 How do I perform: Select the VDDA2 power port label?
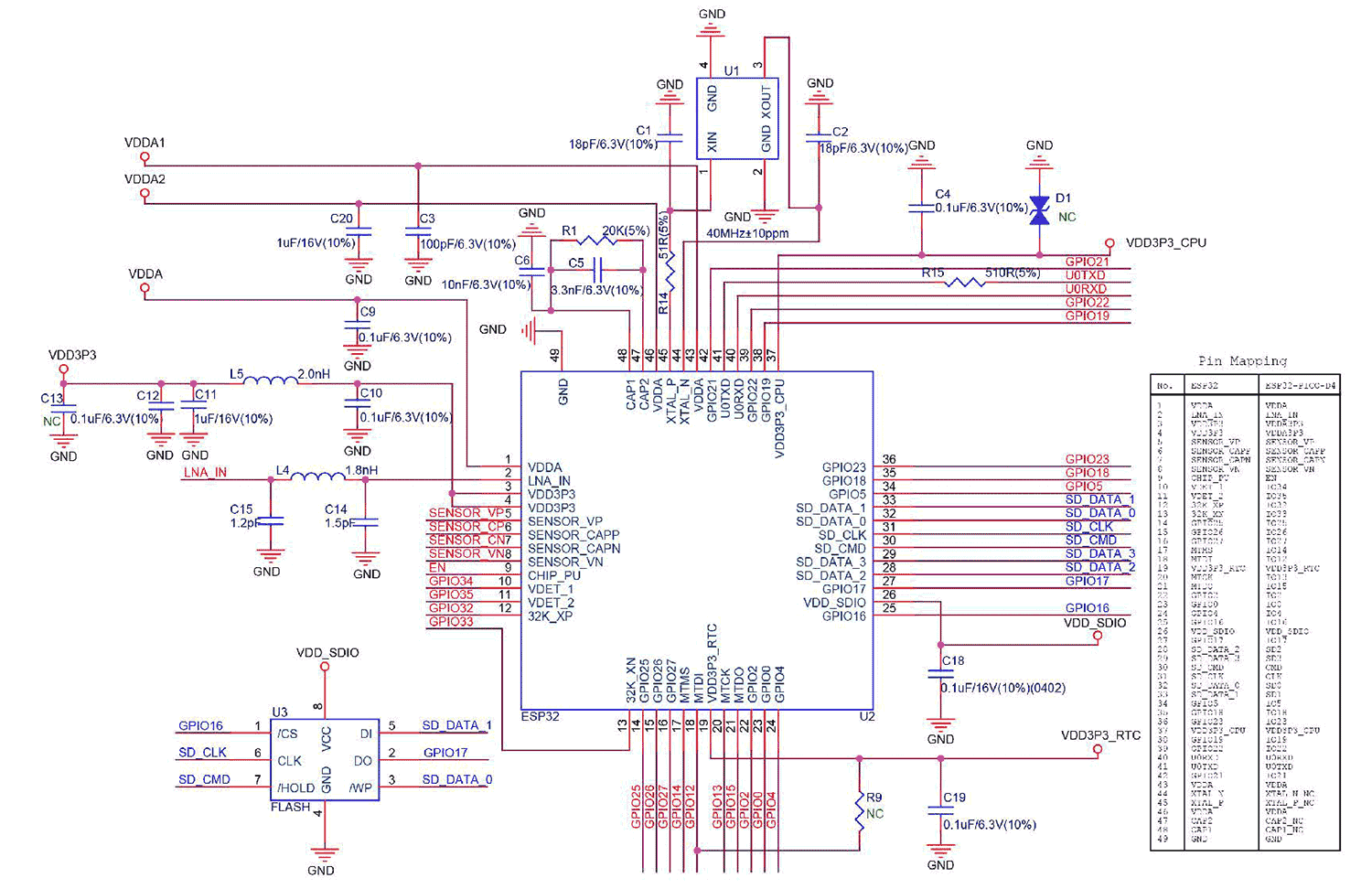pyautogui.click(x=145, y=179)
